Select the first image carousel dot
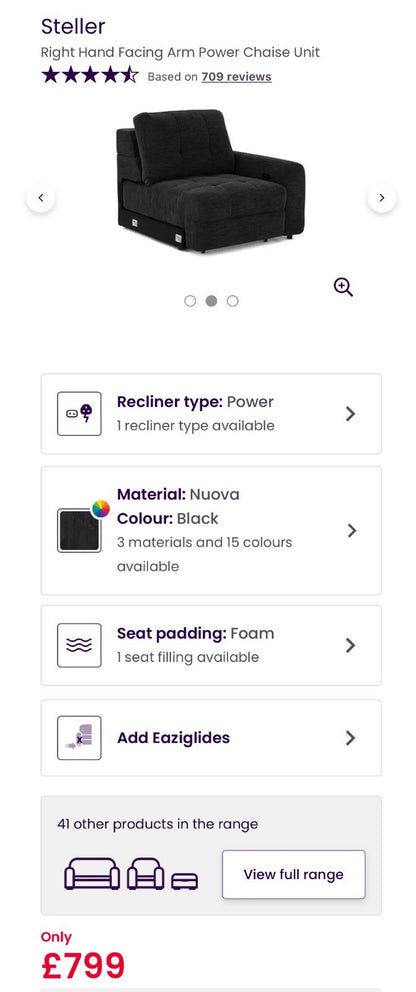The image size is (416, 992). coord(190,301)
